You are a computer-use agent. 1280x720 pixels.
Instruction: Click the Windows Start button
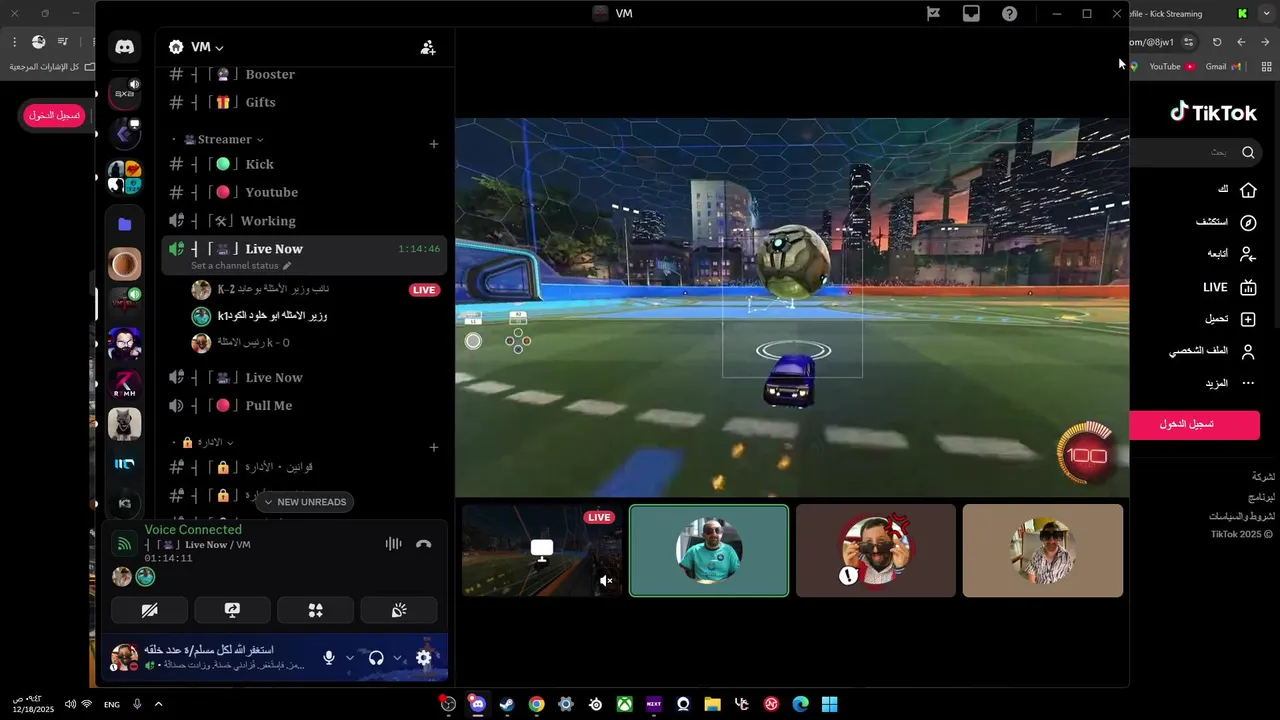tap(829, 704)
